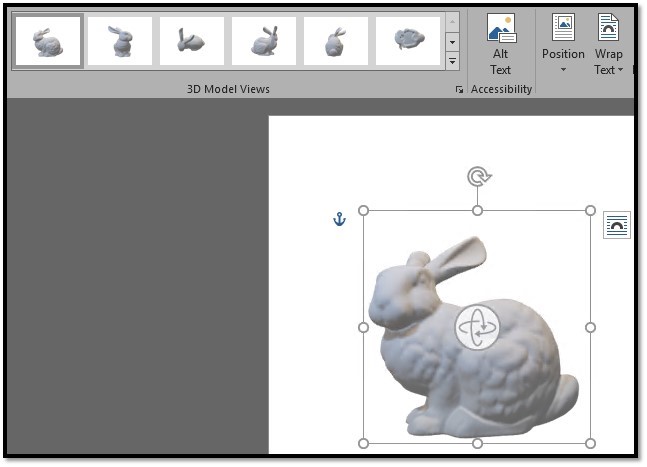Click the bottom-right sizing handle
This screenshot has width=647, height=467.
pyautogui.click(x=590, y=443)
